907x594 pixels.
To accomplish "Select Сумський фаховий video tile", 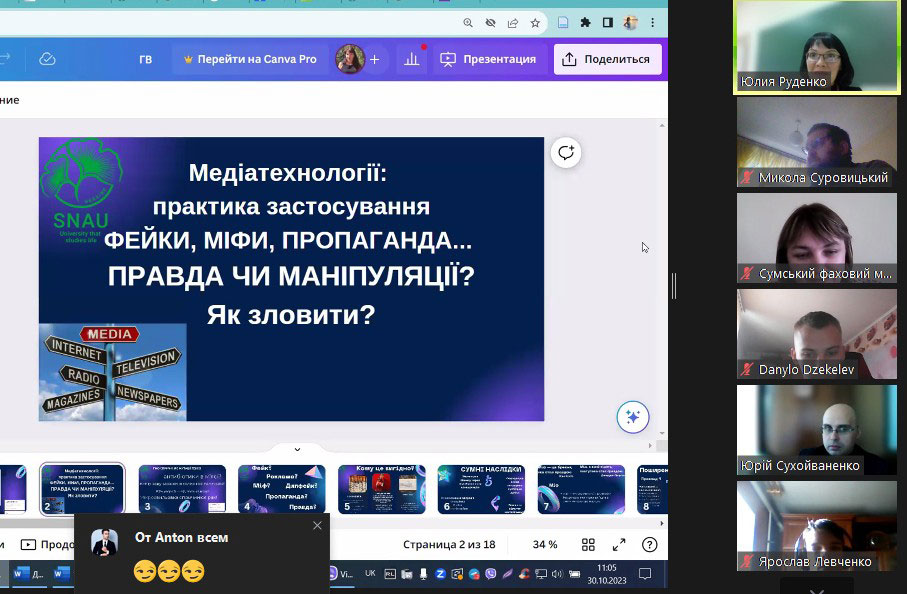I will pyautogui.click(x=817, y=238).
